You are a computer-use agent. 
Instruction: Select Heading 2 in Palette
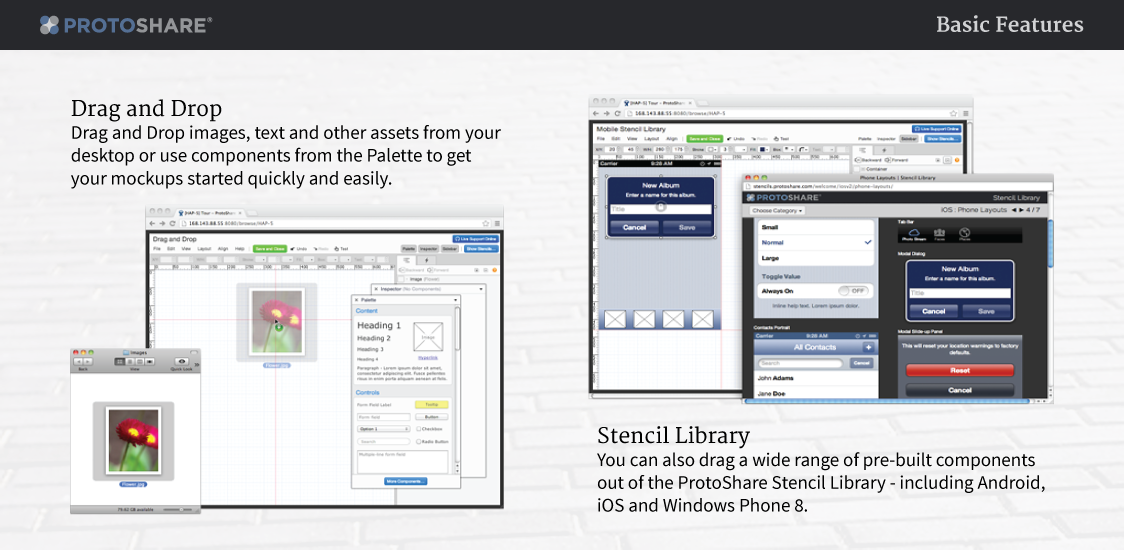click(x=374, y=338)
